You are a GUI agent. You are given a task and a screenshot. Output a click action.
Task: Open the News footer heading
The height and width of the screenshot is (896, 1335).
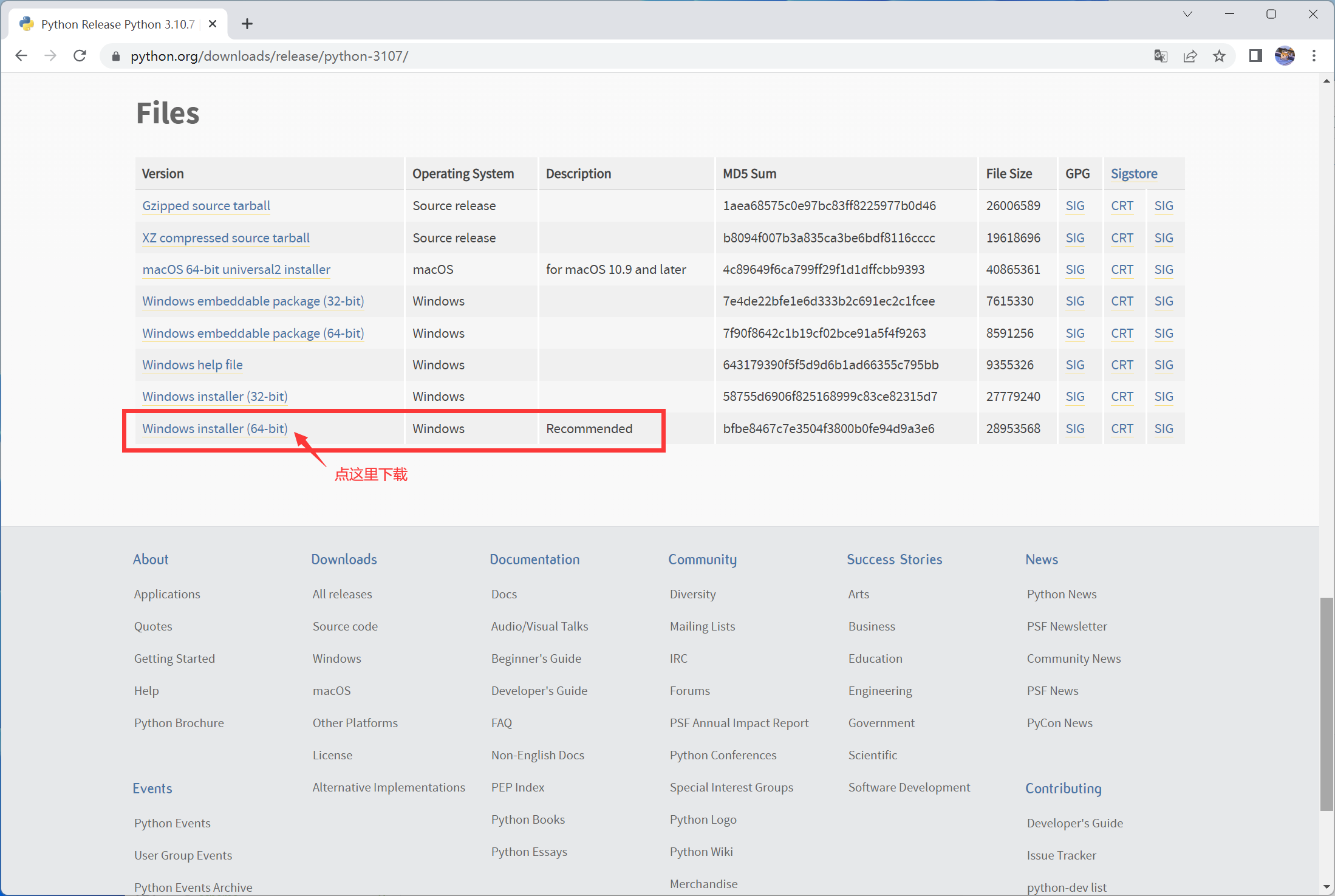[x=1042, y=559]
